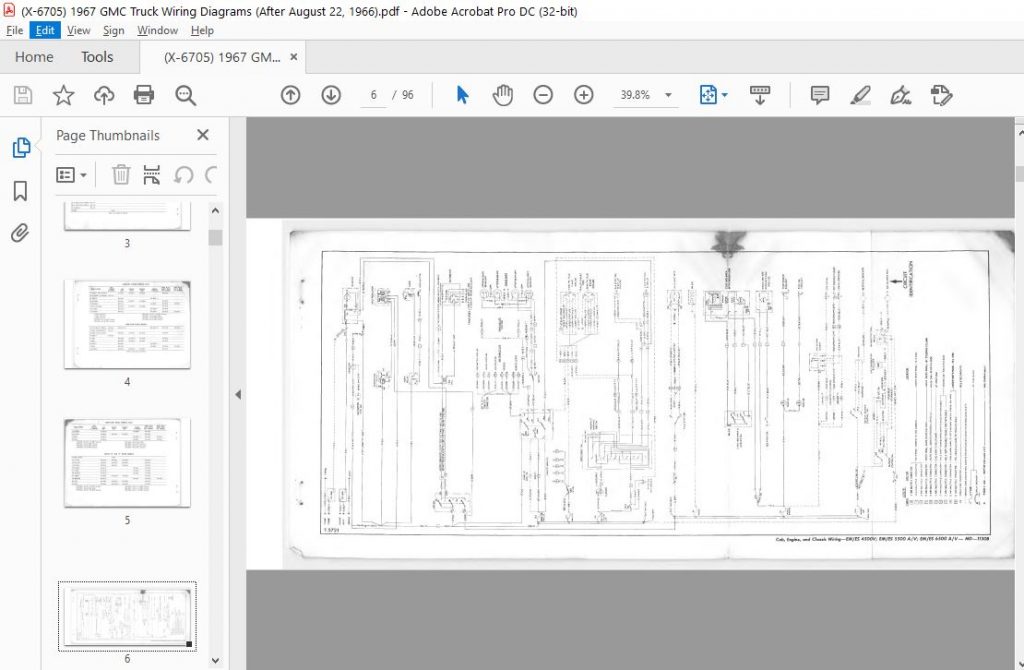Open the File menu
The image size is (1024, 670).
(x=14, y=30)
